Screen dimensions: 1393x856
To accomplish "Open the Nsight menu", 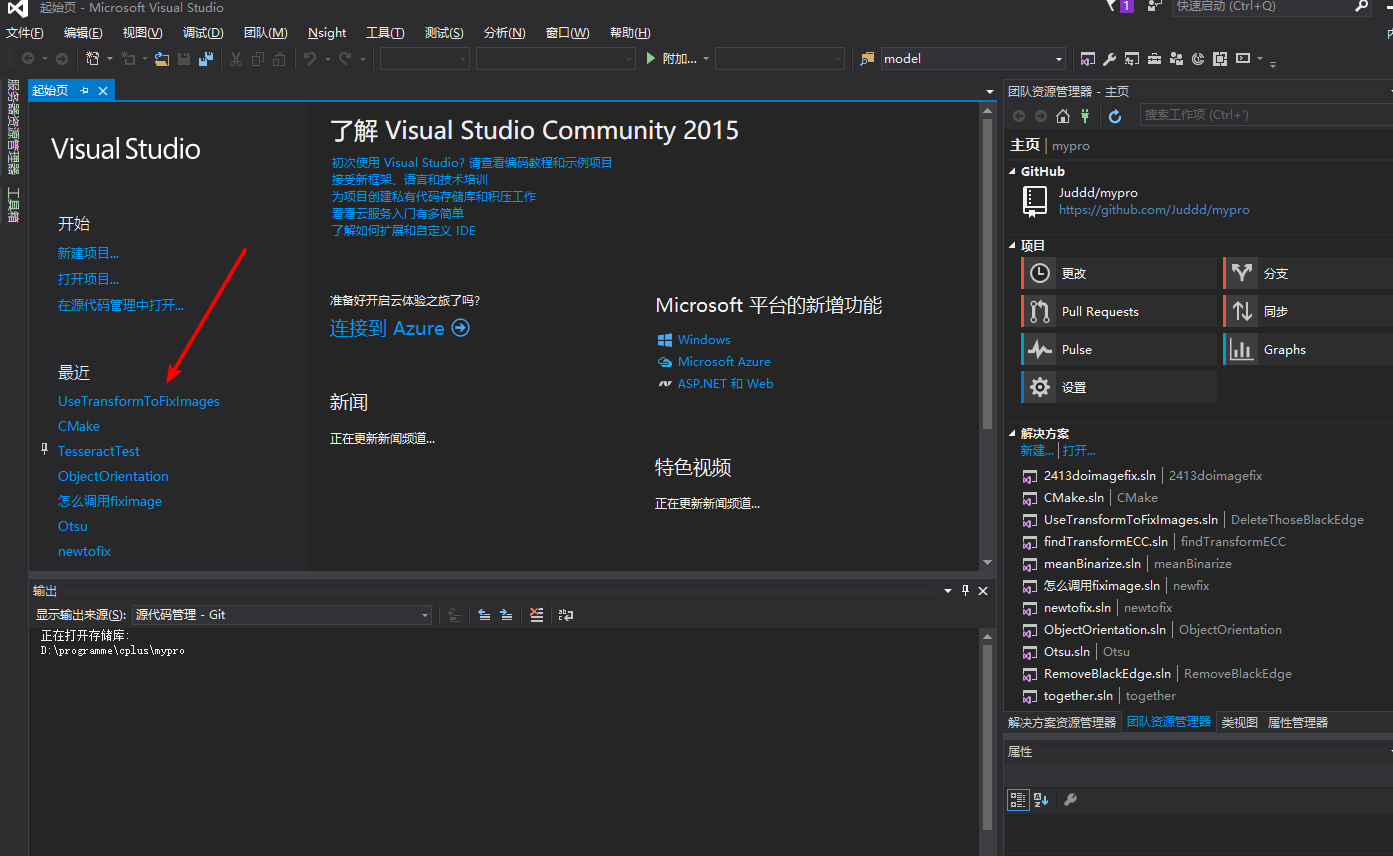I will (327, 33).
